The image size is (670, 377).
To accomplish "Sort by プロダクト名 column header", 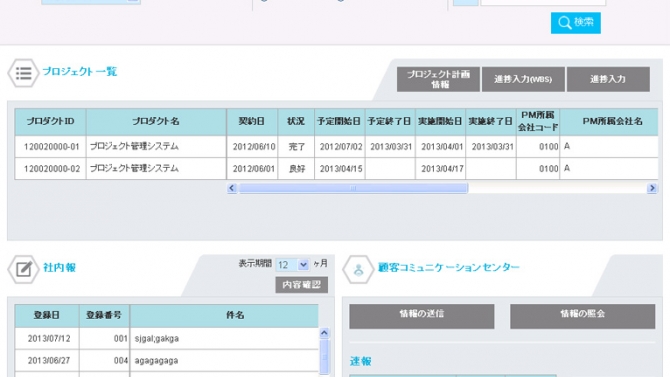I will (156, 122).
